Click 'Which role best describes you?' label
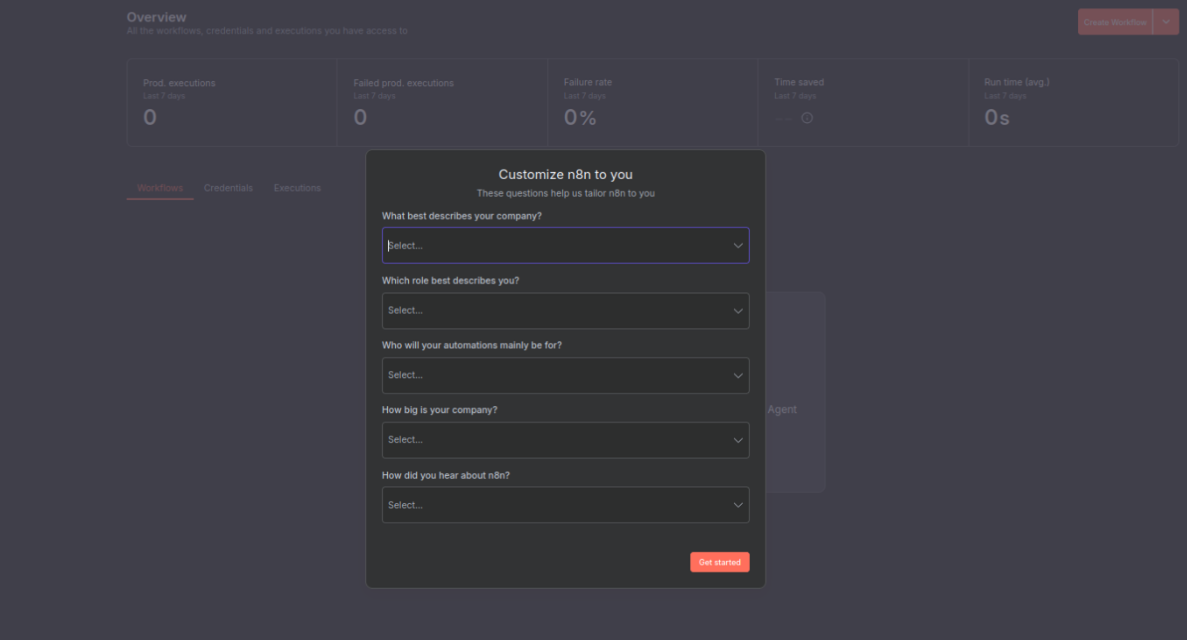The width and height of the screenshot is (1187, 640). coord(450,280)
